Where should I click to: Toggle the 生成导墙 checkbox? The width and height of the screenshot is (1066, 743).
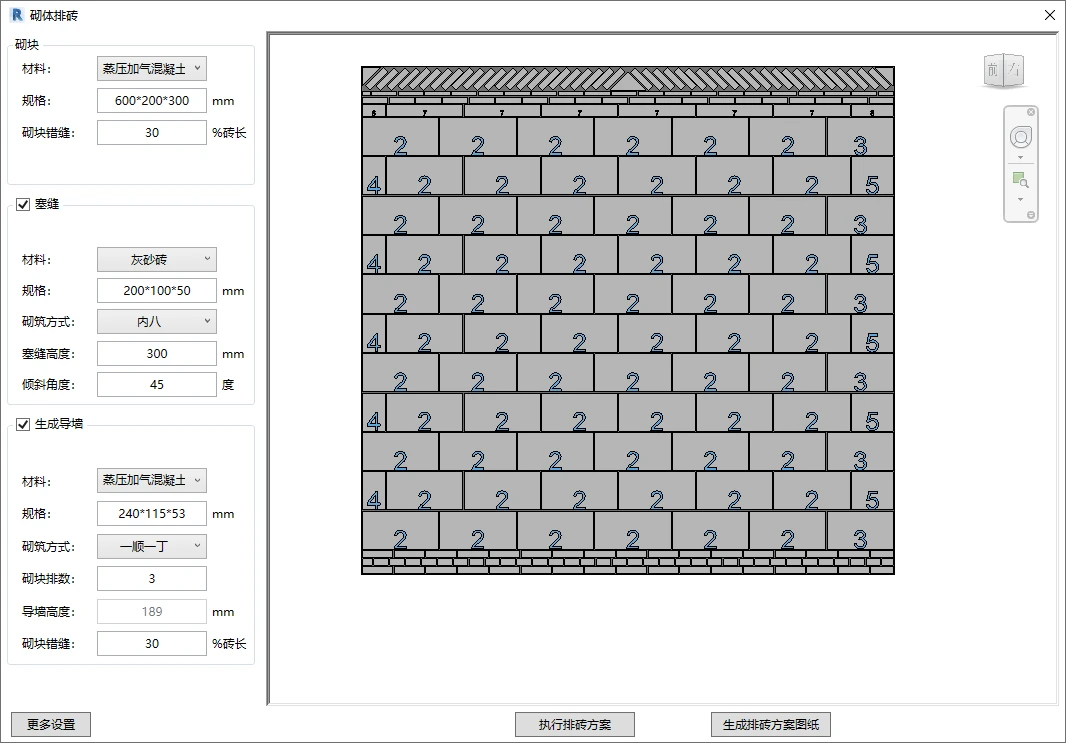click(x=23, y=424)
